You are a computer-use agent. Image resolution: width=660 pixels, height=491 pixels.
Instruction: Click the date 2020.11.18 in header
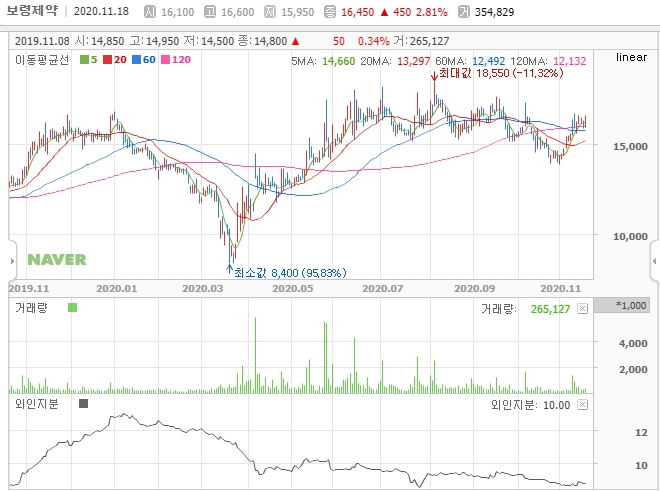click(101, 11)
